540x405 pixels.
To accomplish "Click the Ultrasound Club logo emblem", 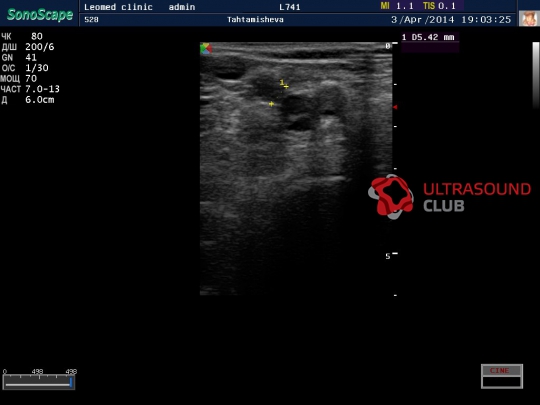I will [391, 197].
